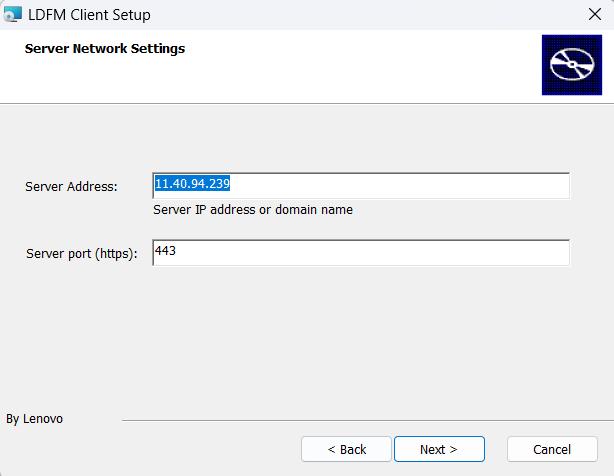Click the blue disc logo in the header
Viewport: 614px width, 476px height.
click(x=571, y=65)
